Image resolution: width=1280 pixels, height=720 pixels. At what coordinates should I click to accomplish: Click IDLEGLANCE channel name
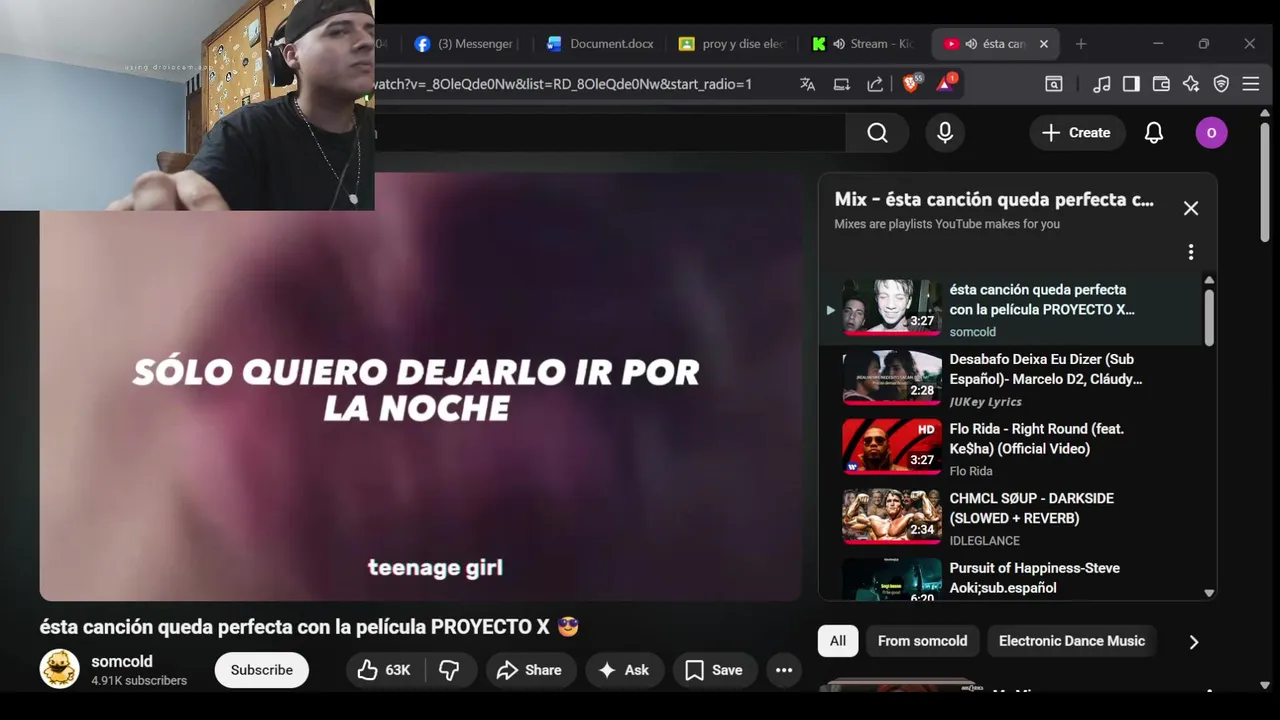click(x=984, y=541)
